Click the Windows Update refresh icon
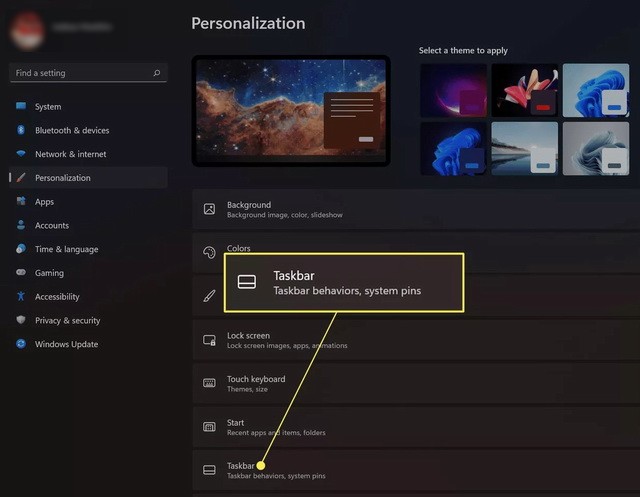 coord(21,344)
